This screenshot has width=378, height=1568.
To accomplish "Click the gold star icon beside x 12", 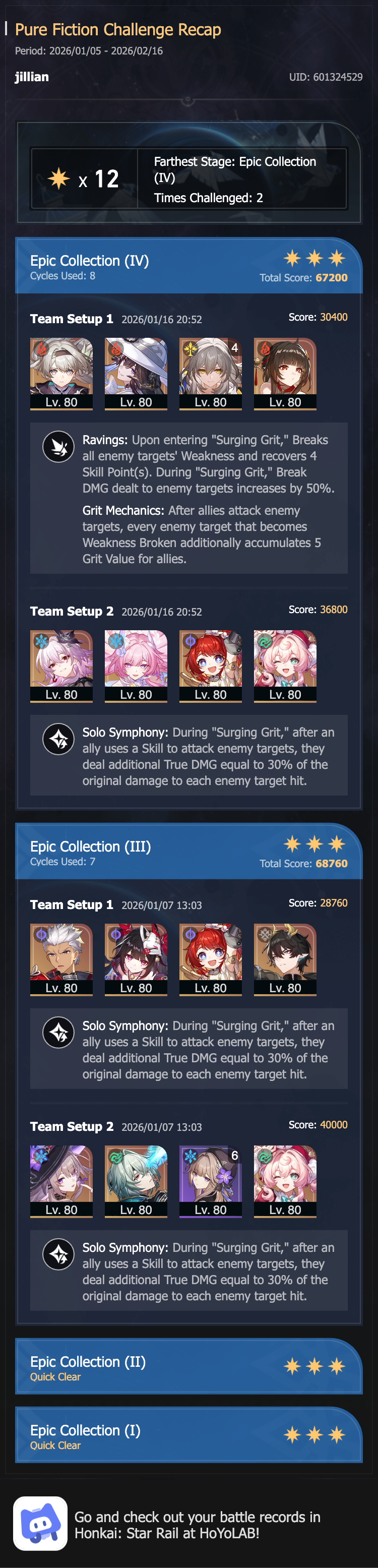I will pyautogui.click(x=59, y=178).
